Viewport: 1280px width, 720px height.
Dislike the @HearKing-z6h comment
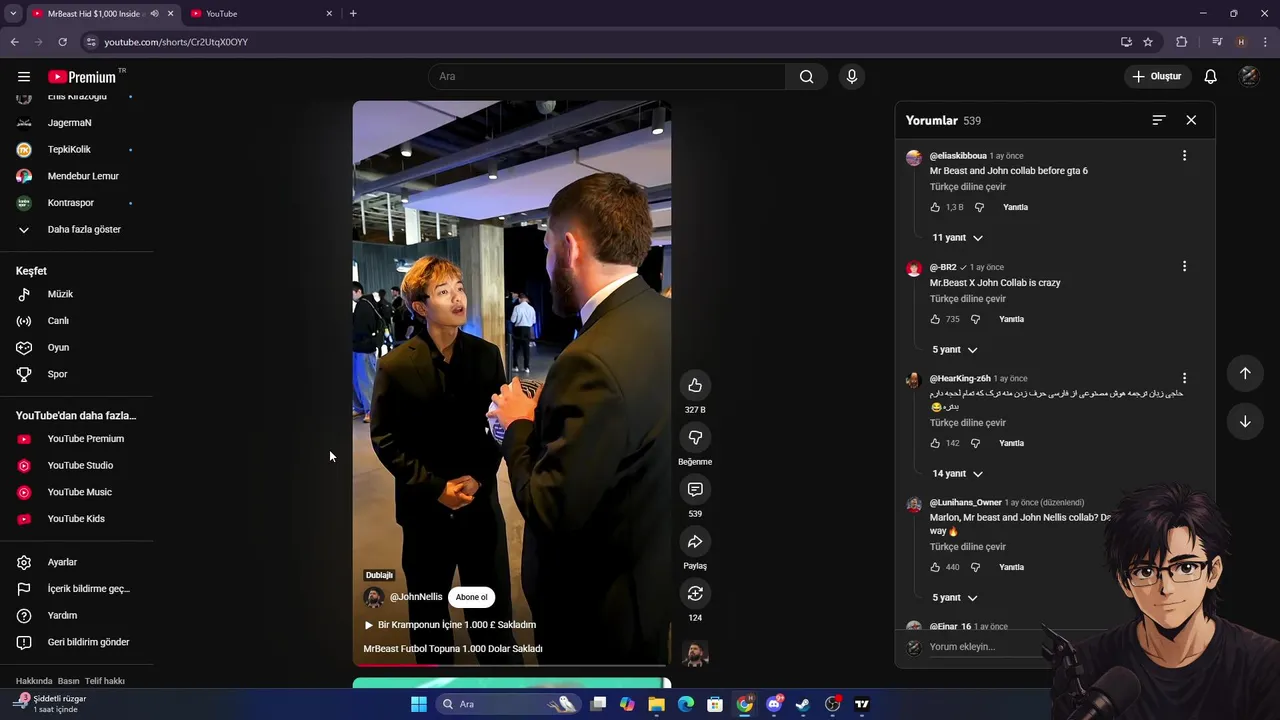[975, 443]
